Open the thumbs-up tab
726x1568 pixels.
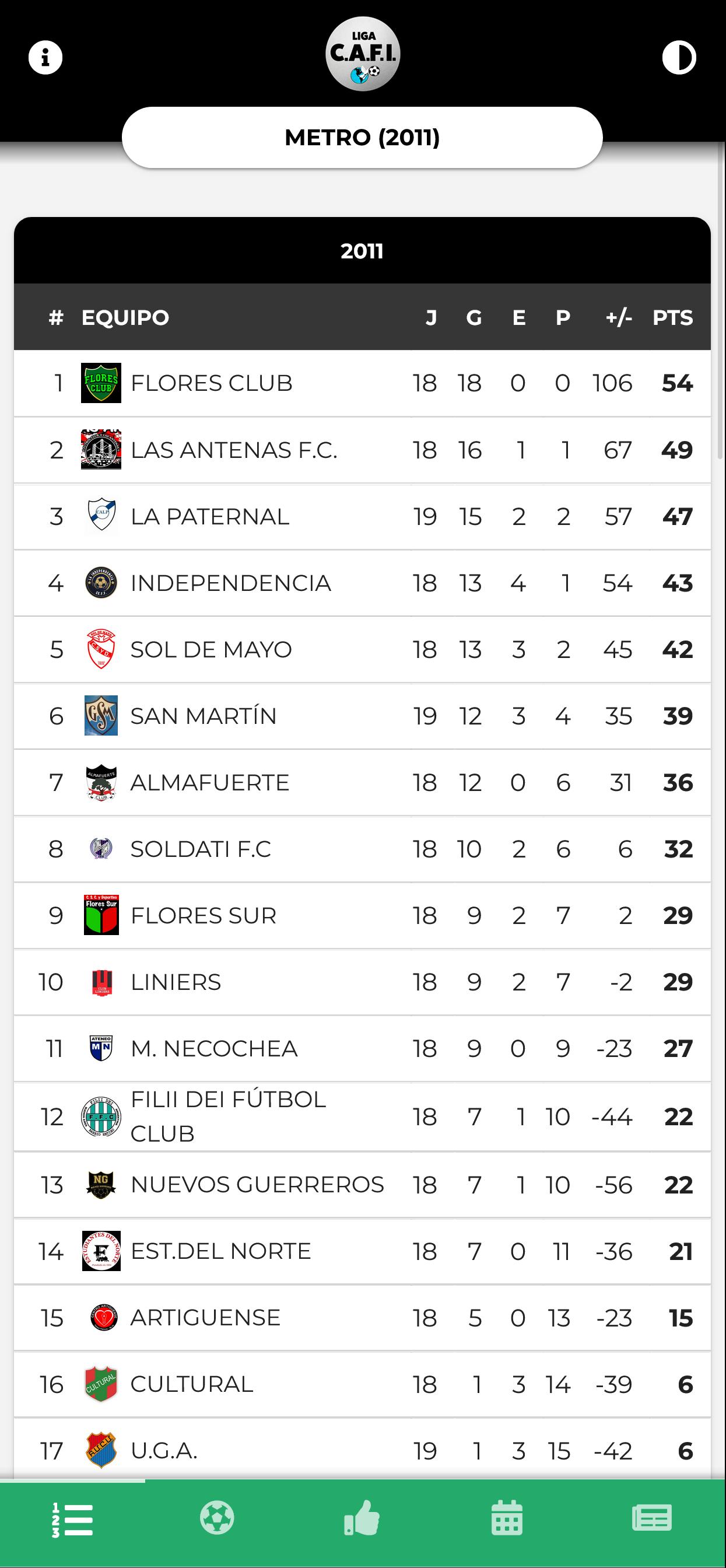[362, 1517]
